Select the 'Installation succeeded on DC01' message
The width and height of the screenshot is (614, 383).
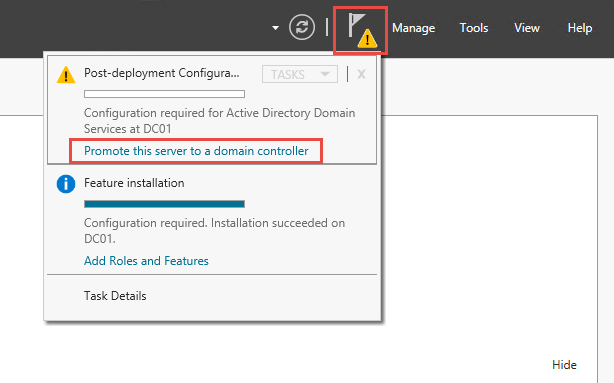point(215,230)
